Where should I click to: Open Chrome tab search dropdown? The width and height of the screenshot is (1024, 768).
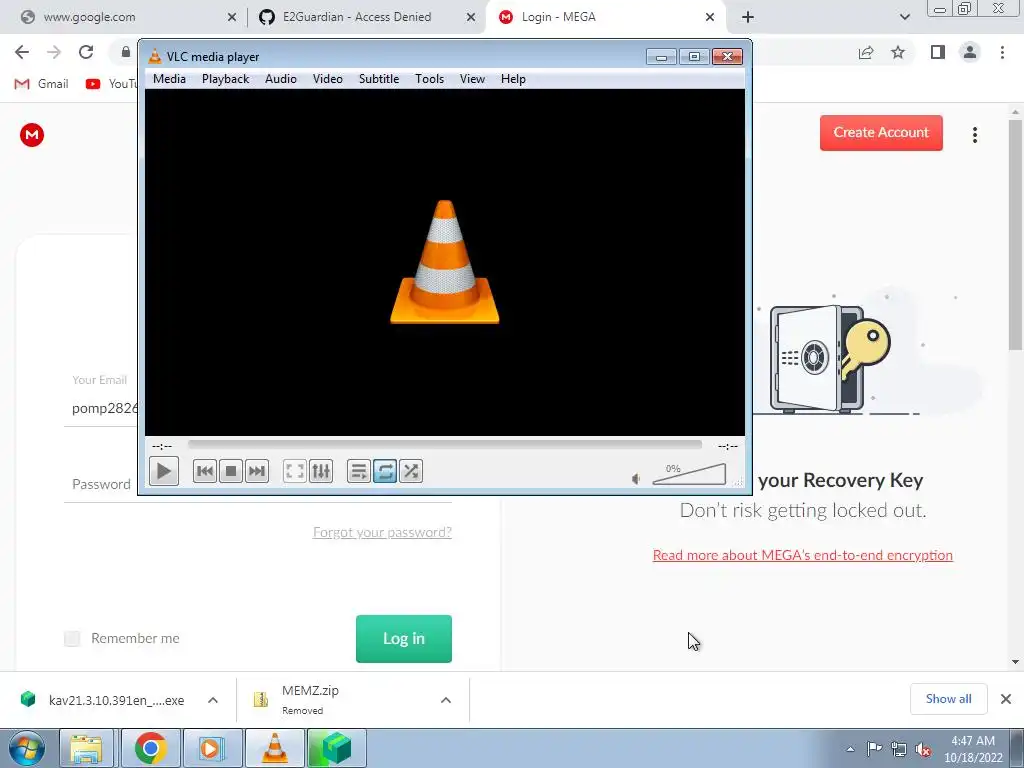[904, 17]
